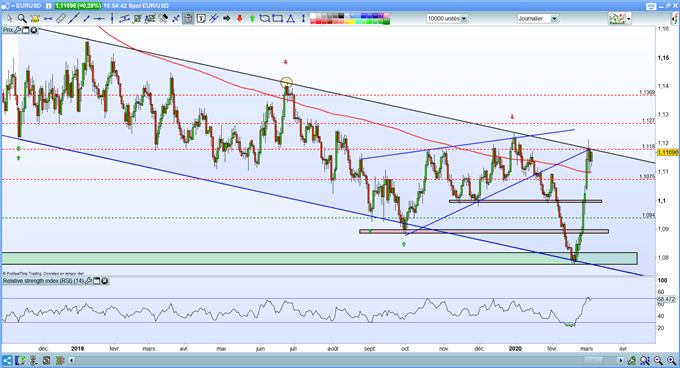Select the triangle drawing tool

coord(290,19)
